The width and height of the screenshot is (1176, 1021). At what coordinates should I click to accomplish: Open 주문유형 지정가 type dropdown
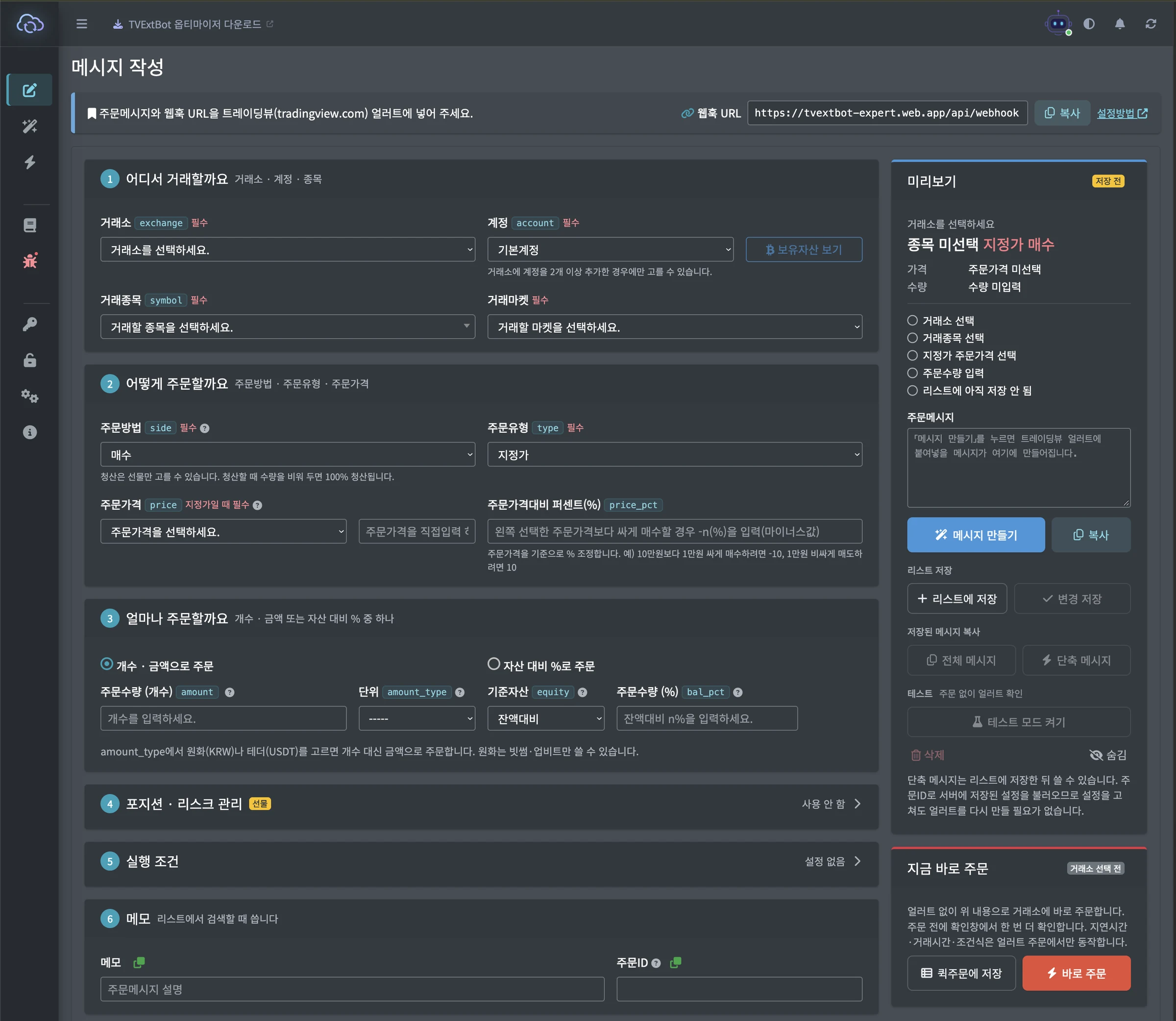[675, 455]
